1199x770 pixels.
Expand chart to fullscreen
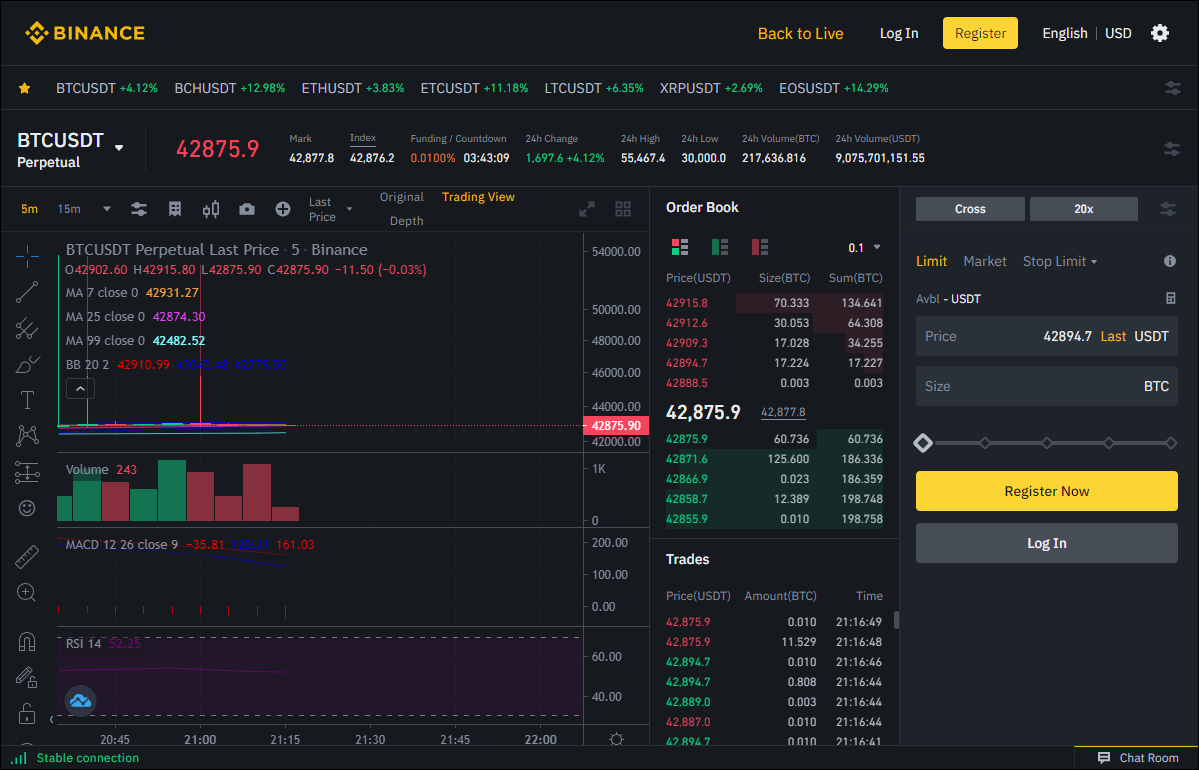(587, 209)
